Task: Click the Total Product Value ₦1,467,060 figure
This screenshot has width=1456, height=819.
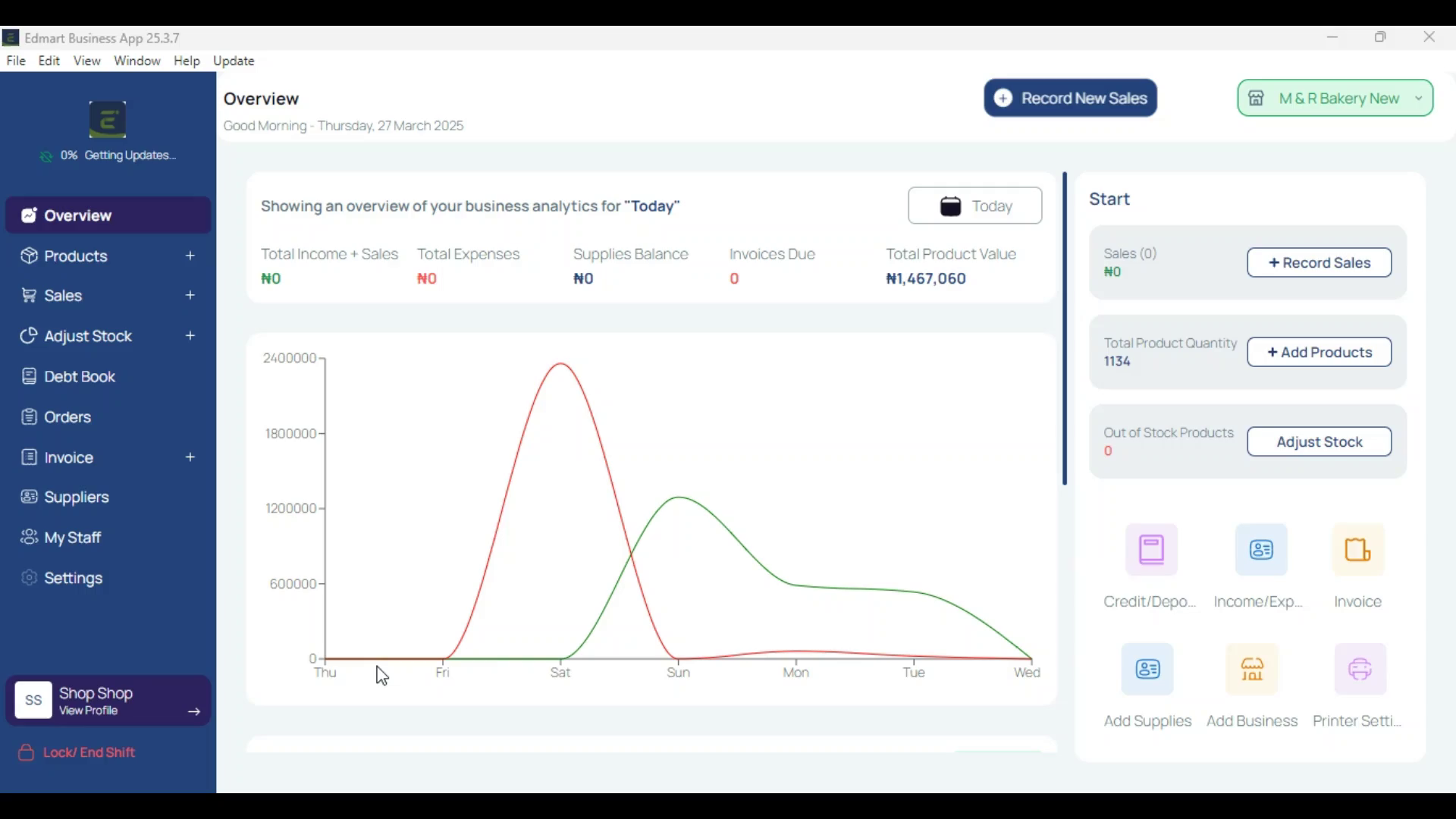Action: tap(926, 279)
